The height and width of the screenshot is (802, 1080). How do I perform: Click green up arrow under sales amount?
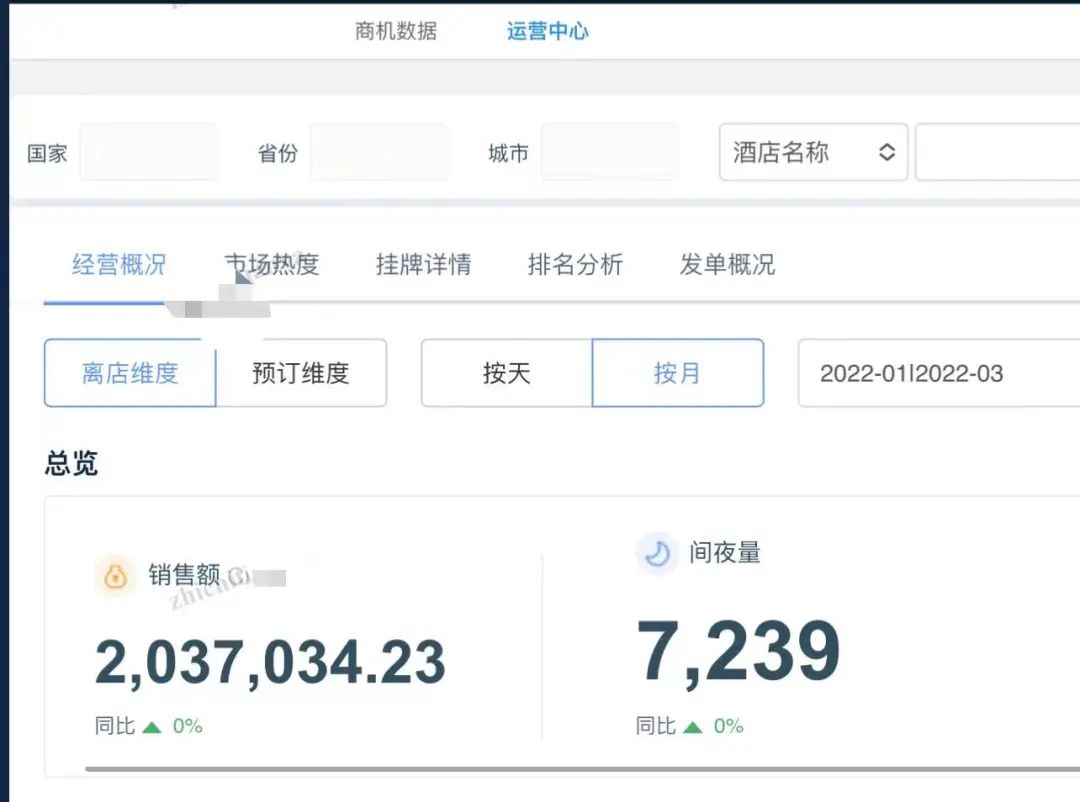click(152, 727)
